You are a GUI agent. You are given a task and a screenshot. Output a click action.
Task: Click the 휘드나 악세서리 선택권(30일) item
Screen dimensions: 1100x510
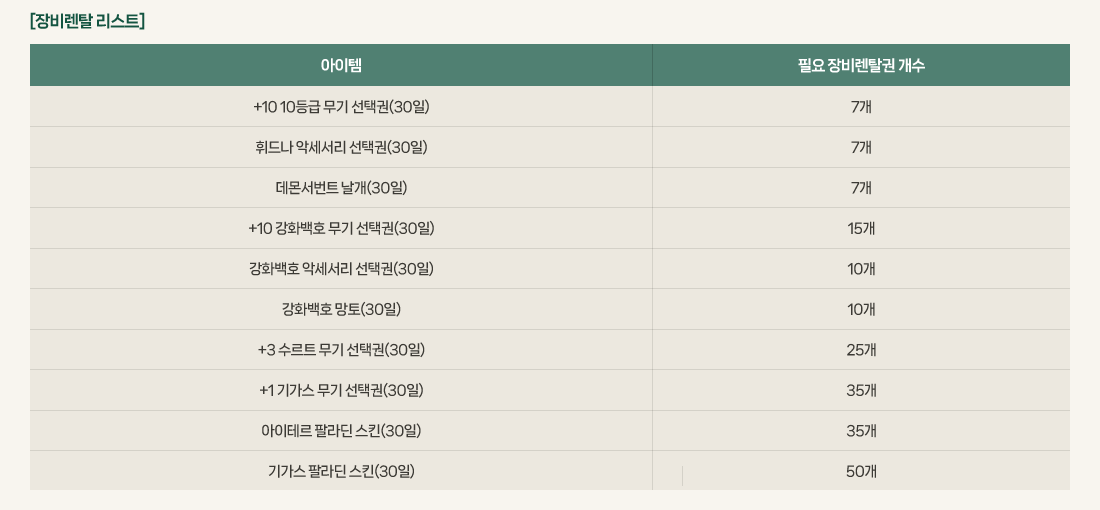click(341, 147)
